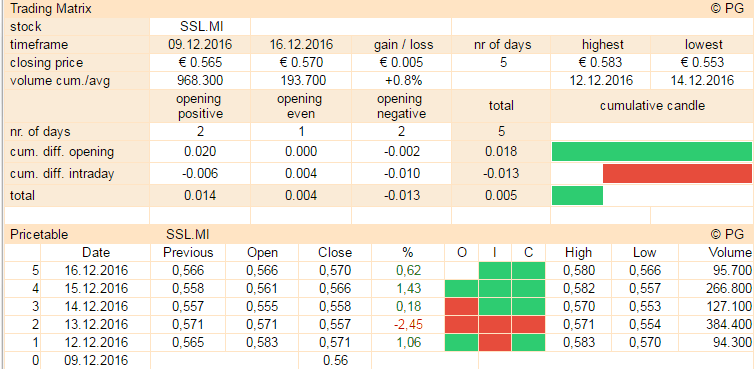Screen dimensions: 754x369
Task: Click the Close column header in Pricetable
Action: [x=335, y=253]
